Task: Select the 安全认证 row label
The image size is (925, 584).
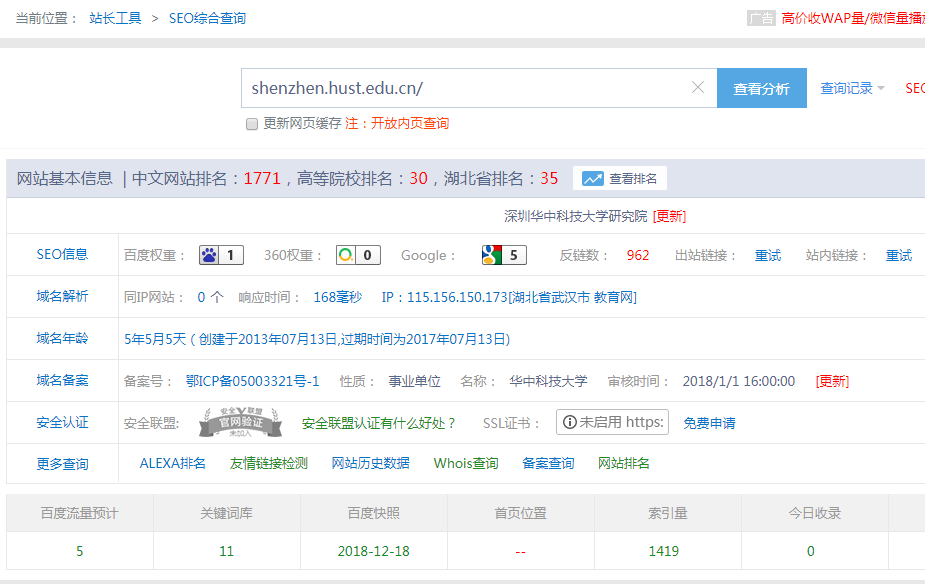Action: coord(62,422)
